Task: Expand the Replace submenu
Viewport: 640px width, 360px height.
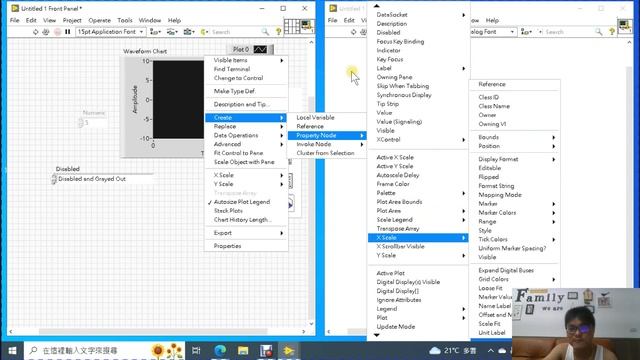Action: [x=246, y=127]
